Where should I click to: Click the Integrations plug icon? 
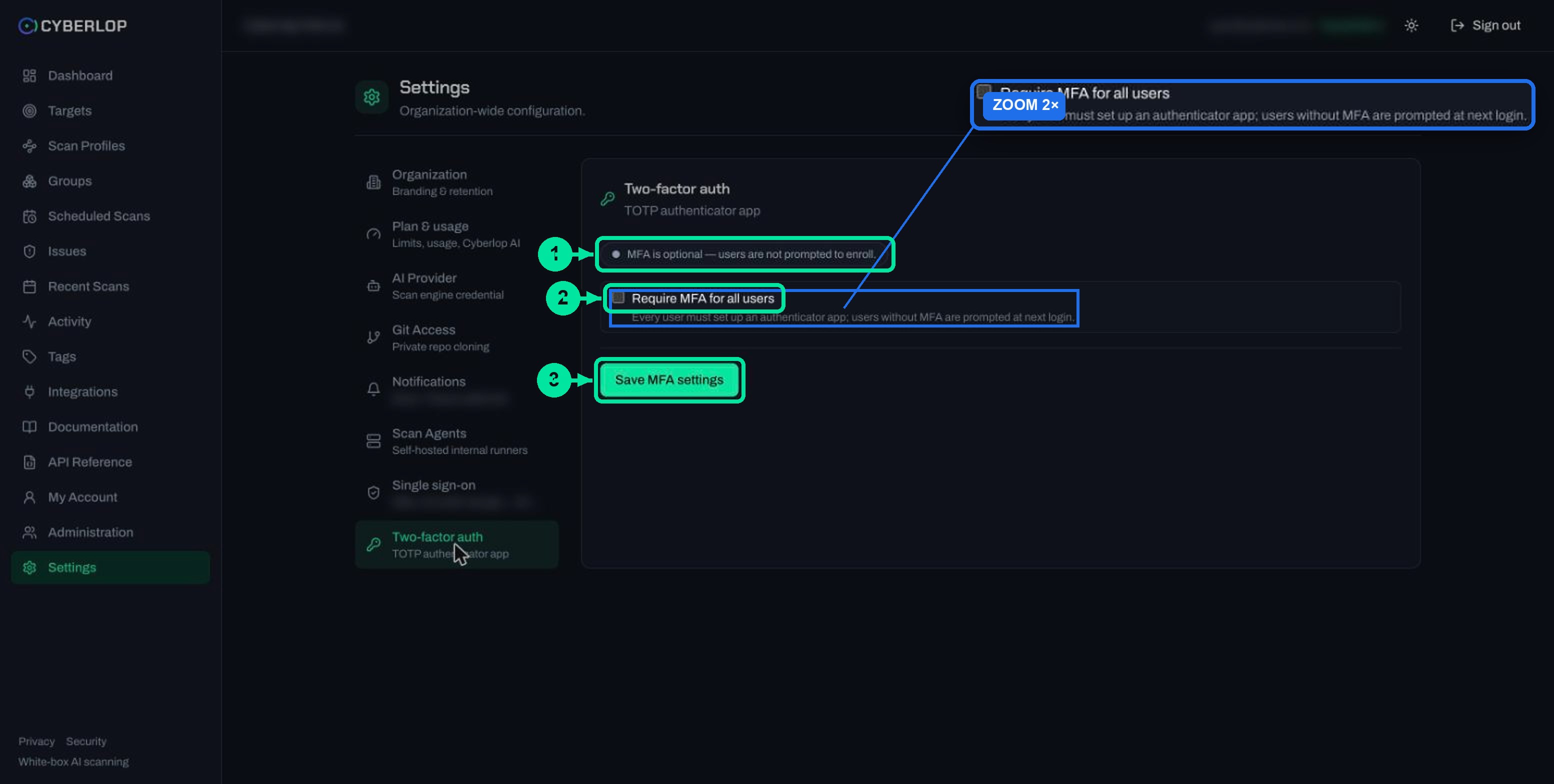click(x=29, y=392)
